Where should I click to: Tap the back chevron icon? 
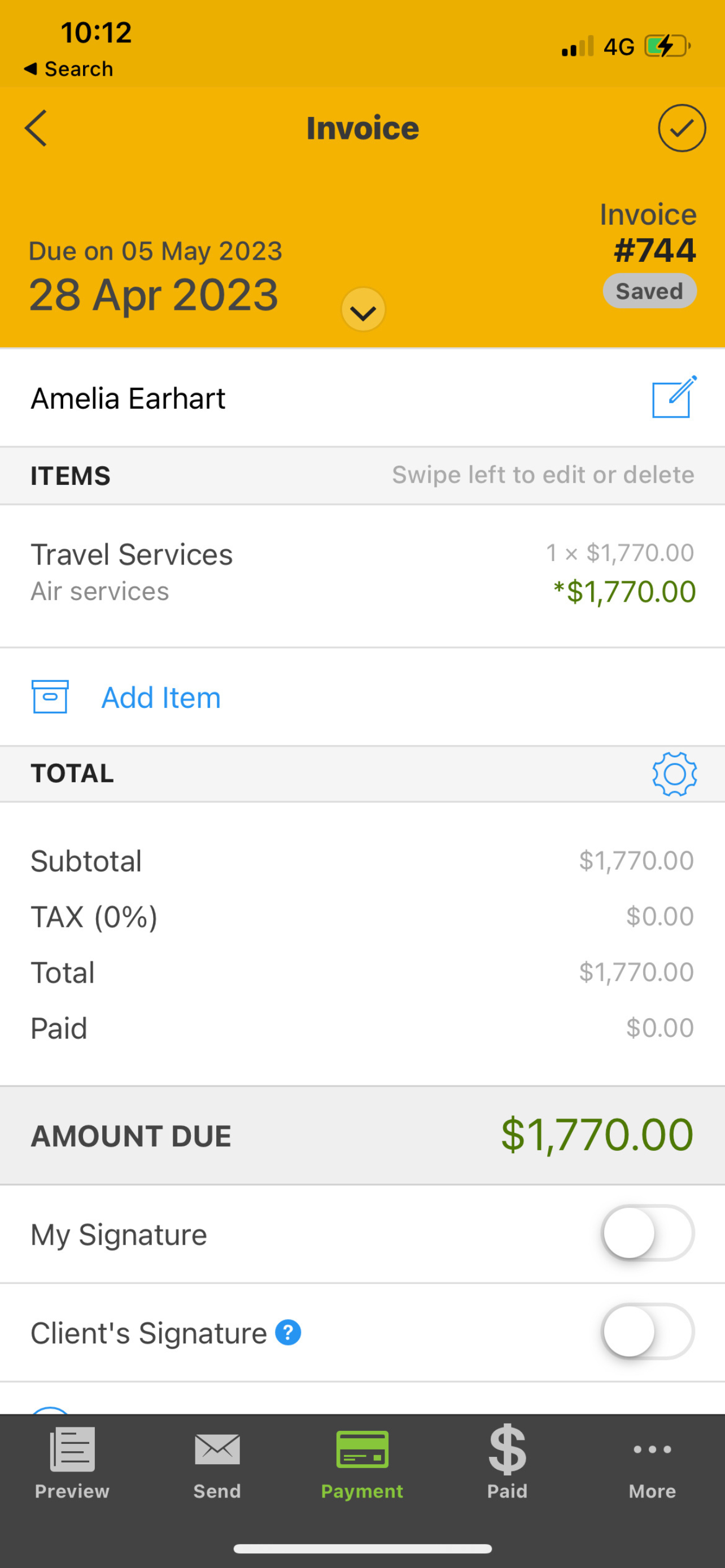[36, 128]
